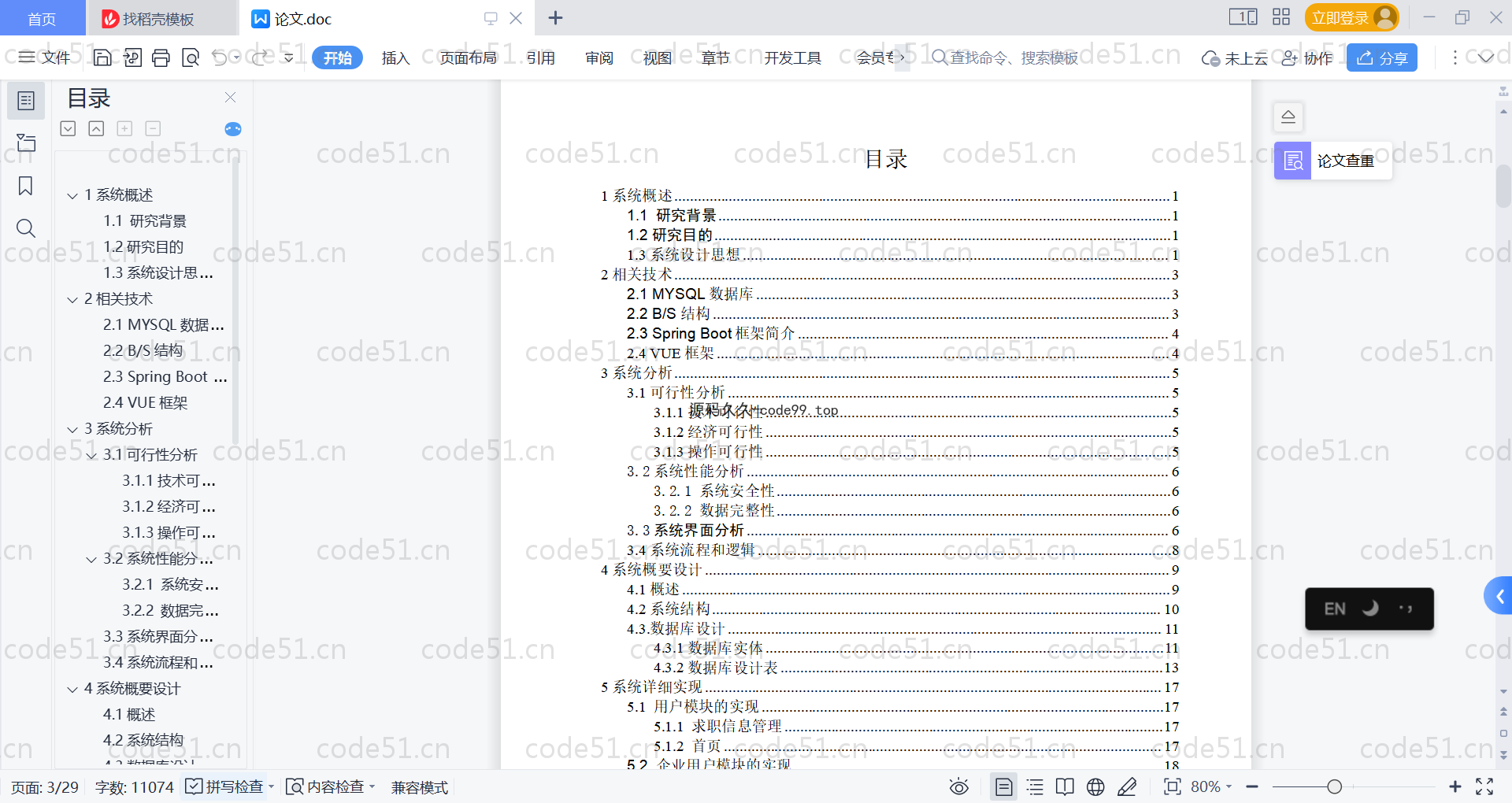Open the chapter navigation sidebar icon
1512x803 pixels.
tap(26, 142)
